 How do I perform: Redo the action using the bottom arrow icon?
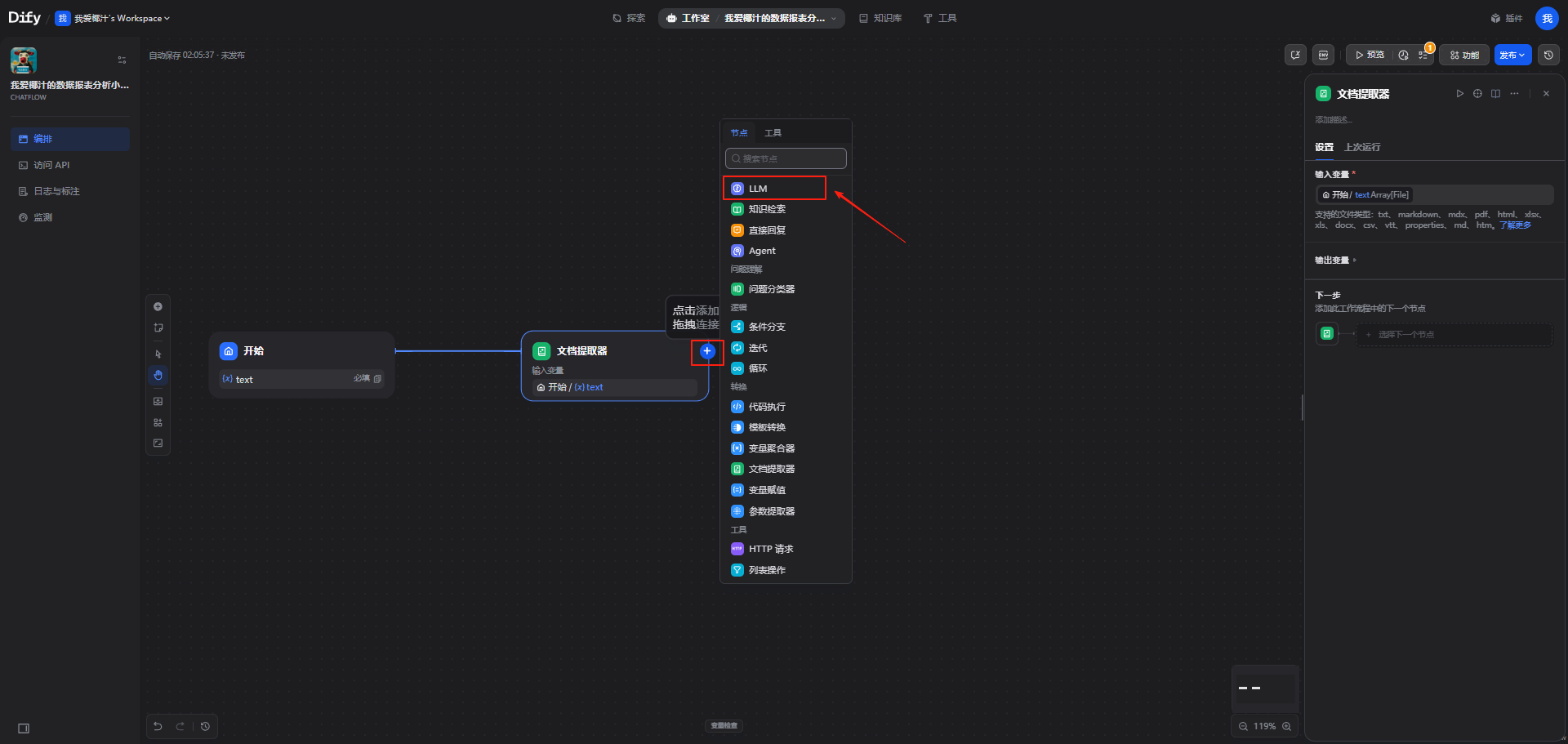click(x=180, y=726)
